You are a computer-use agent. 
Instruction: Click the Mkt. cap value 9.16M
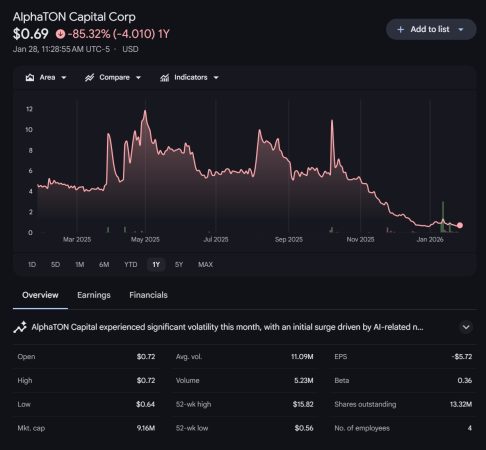pos(146,428)
